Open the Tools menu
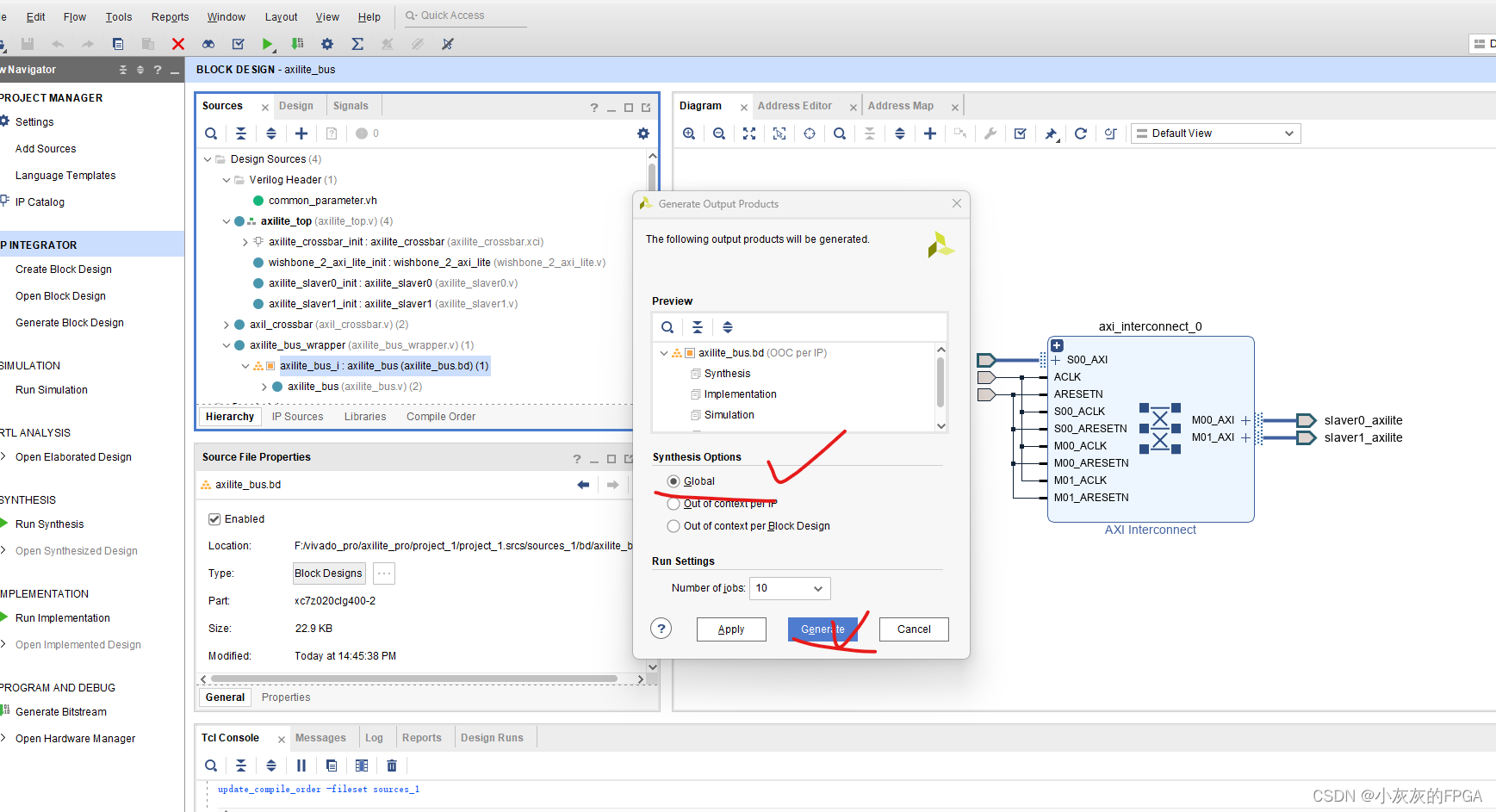This screenshot has width=1496, height=812. click(x=119, y=16)
